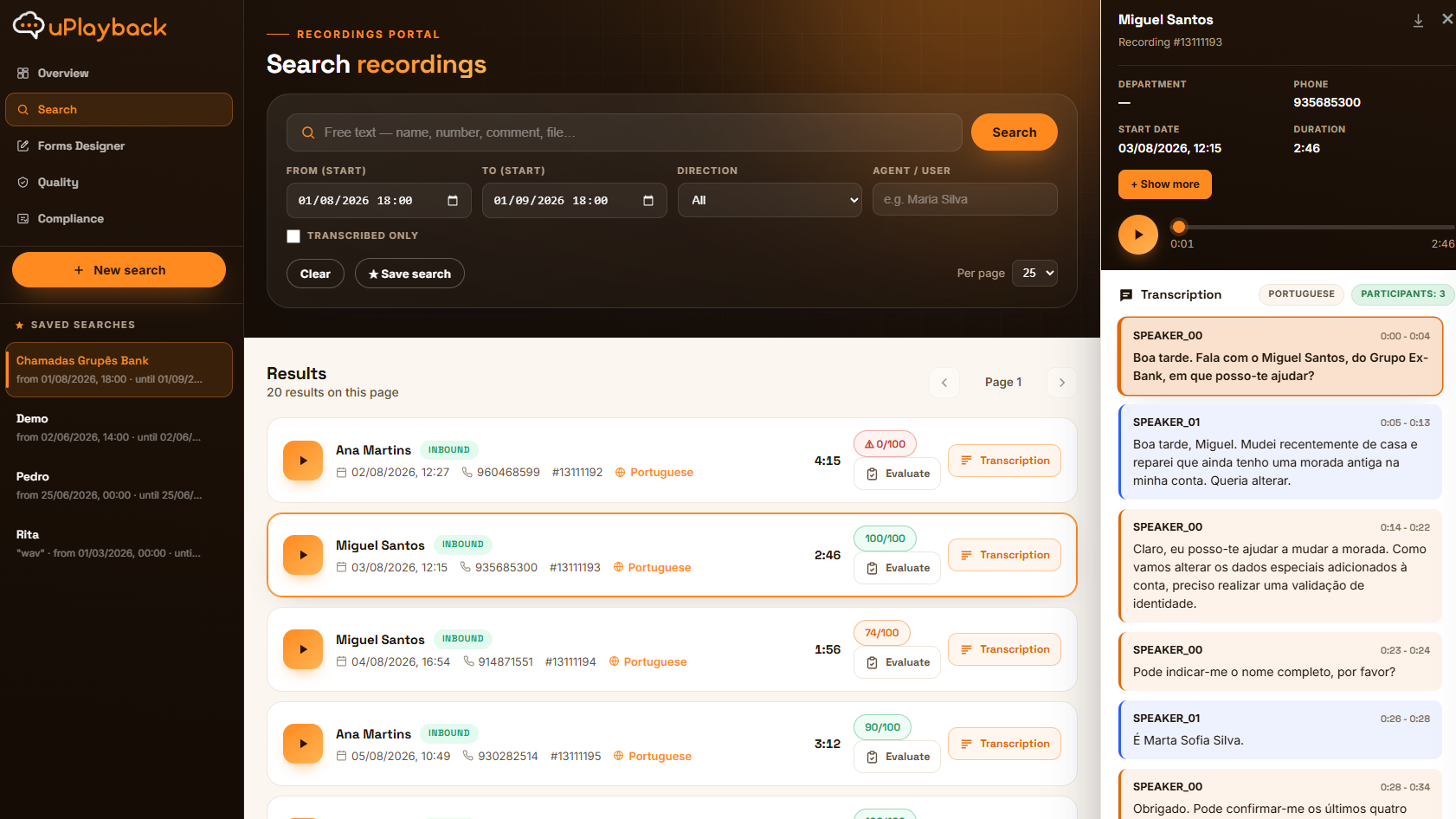Screen dimensions: 1456x819
Task: Close the Miguel Santos recording panel
Action: pyautogui.click(x=1447, y=19)
